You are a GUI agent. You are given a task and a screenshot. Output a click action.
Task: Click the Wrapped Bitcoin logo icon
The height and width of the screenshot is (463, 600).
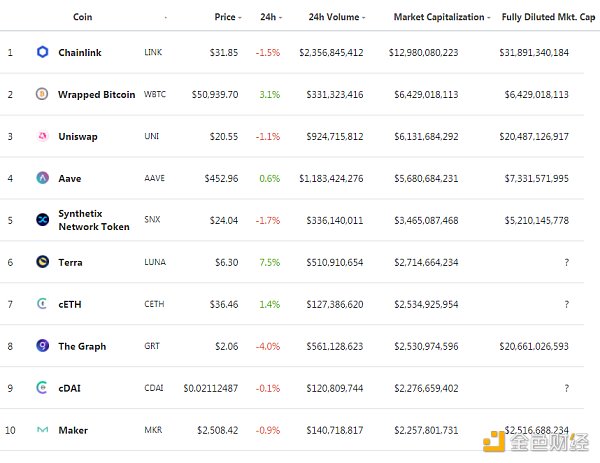tap(42, 94)
